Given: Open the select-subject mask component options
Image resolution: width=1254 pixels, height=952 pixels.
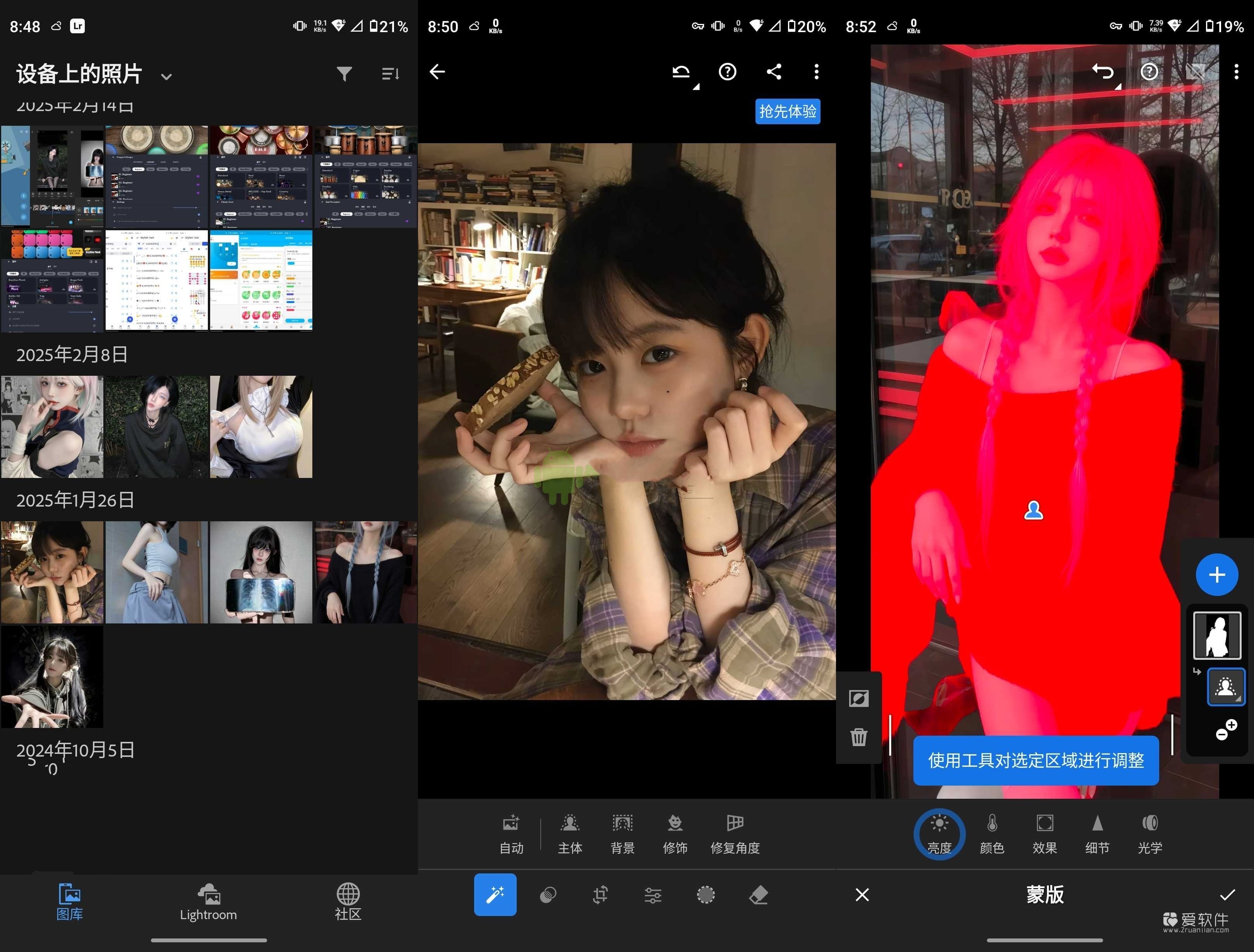Looking at the screenshot, I should [x=1226, y=687].
